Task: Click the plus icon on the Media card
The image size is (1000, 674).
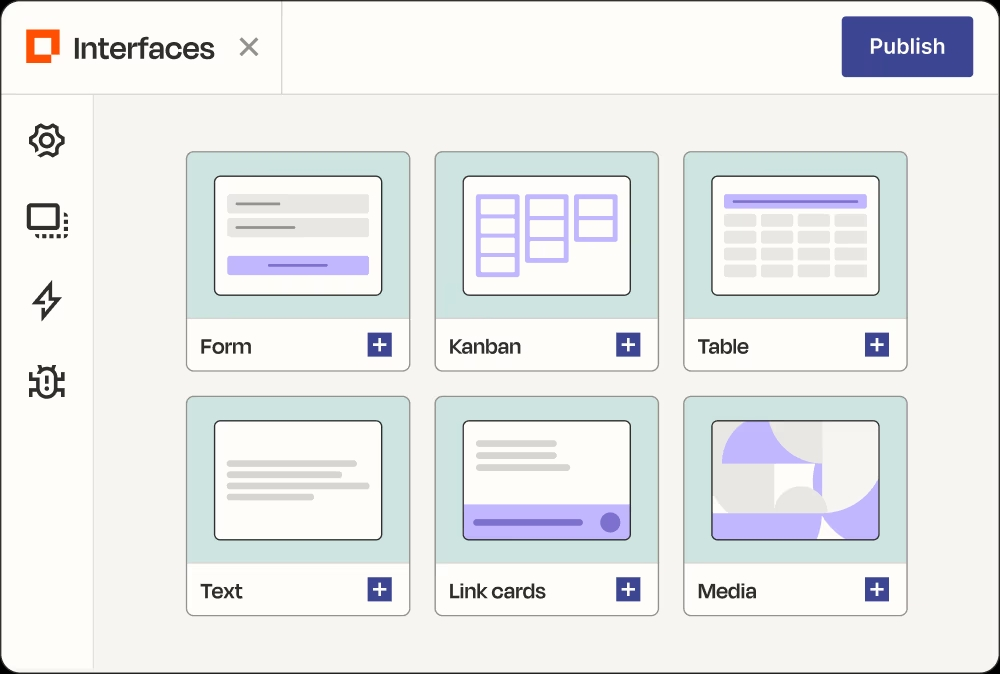Action: click(x=876, y=589)
